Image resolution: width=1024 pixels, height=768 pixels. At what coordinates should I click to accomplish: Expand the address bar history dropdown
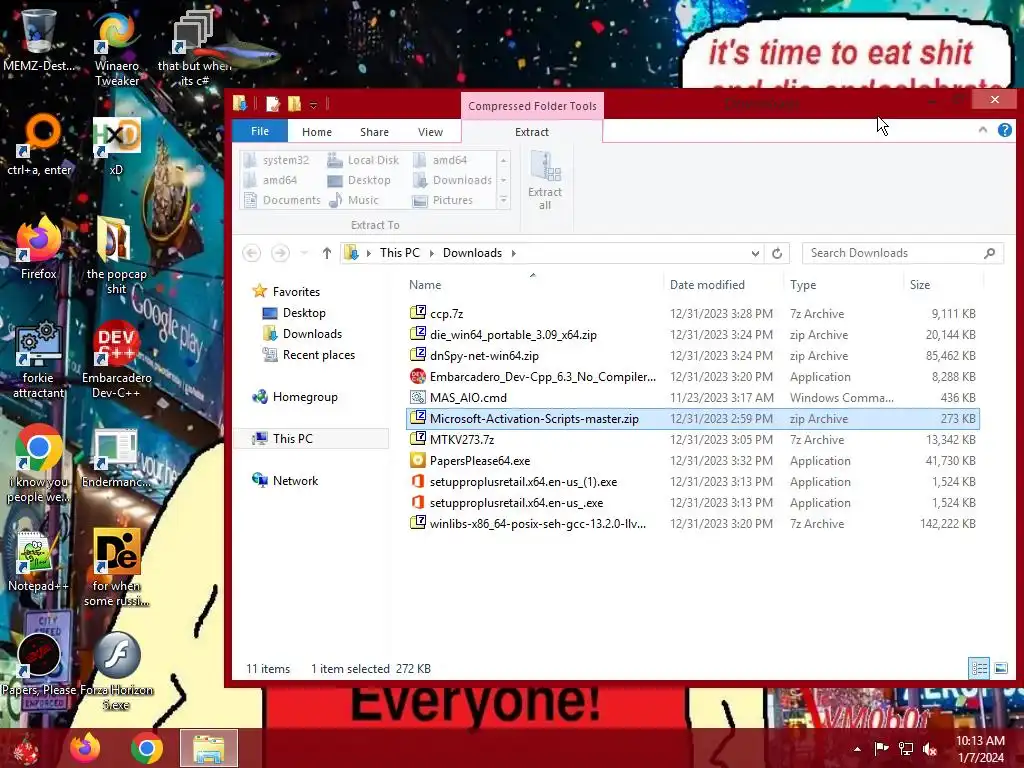[x=755, y=253]
